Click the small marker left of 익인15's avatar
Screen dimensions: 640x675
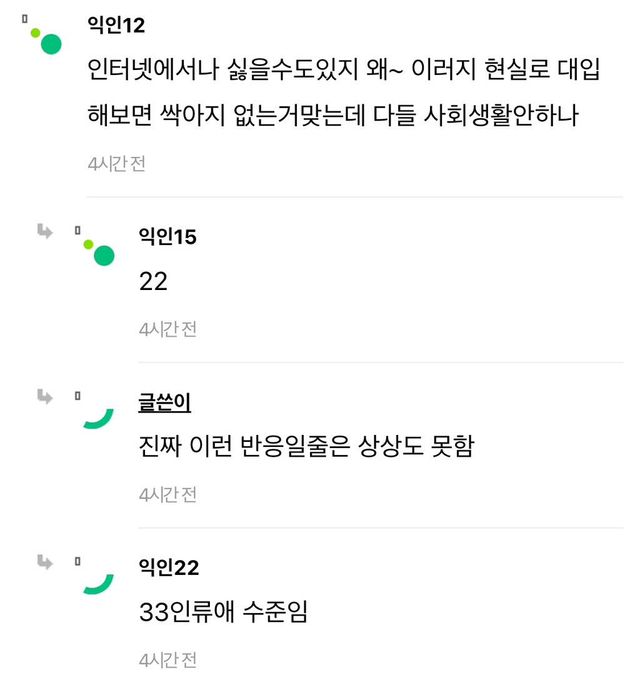77,231
